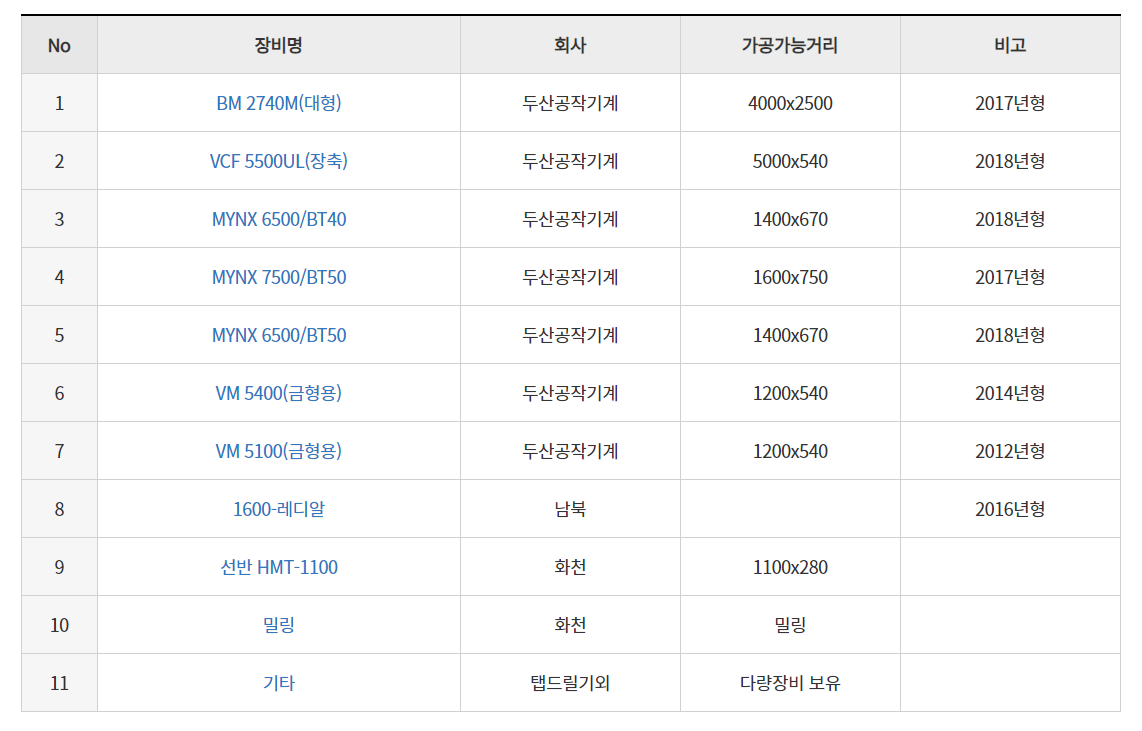Select row number 11 cell
Image resolution: width=1142 pixels, height=731 pixels.
59,683
